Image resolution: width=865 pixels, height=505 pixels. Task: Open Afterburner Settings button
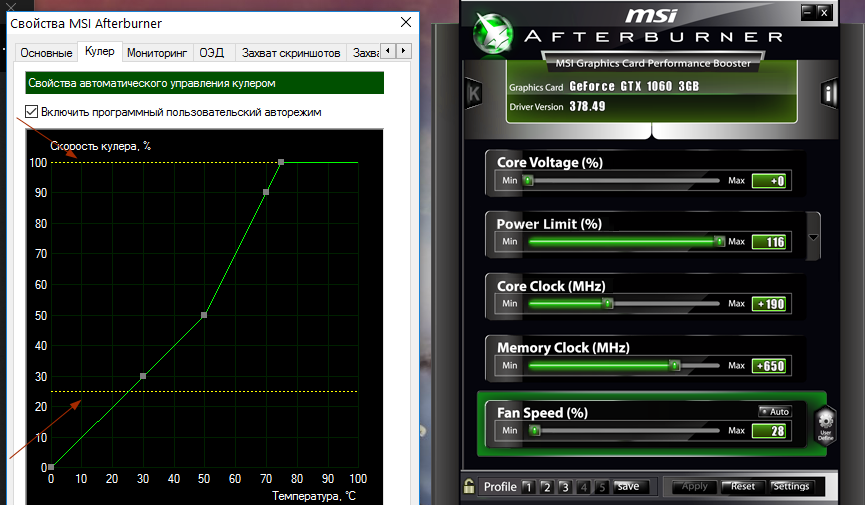(791, 486)
